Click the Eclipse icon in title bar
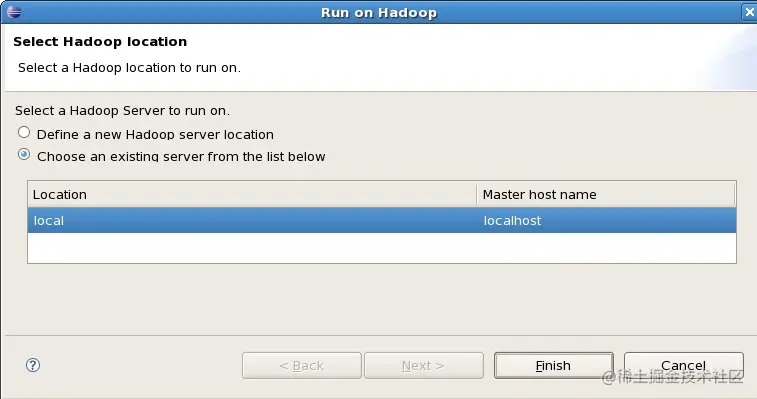The height and width of the screenshot is (399, 757). (x=14, y=11)
